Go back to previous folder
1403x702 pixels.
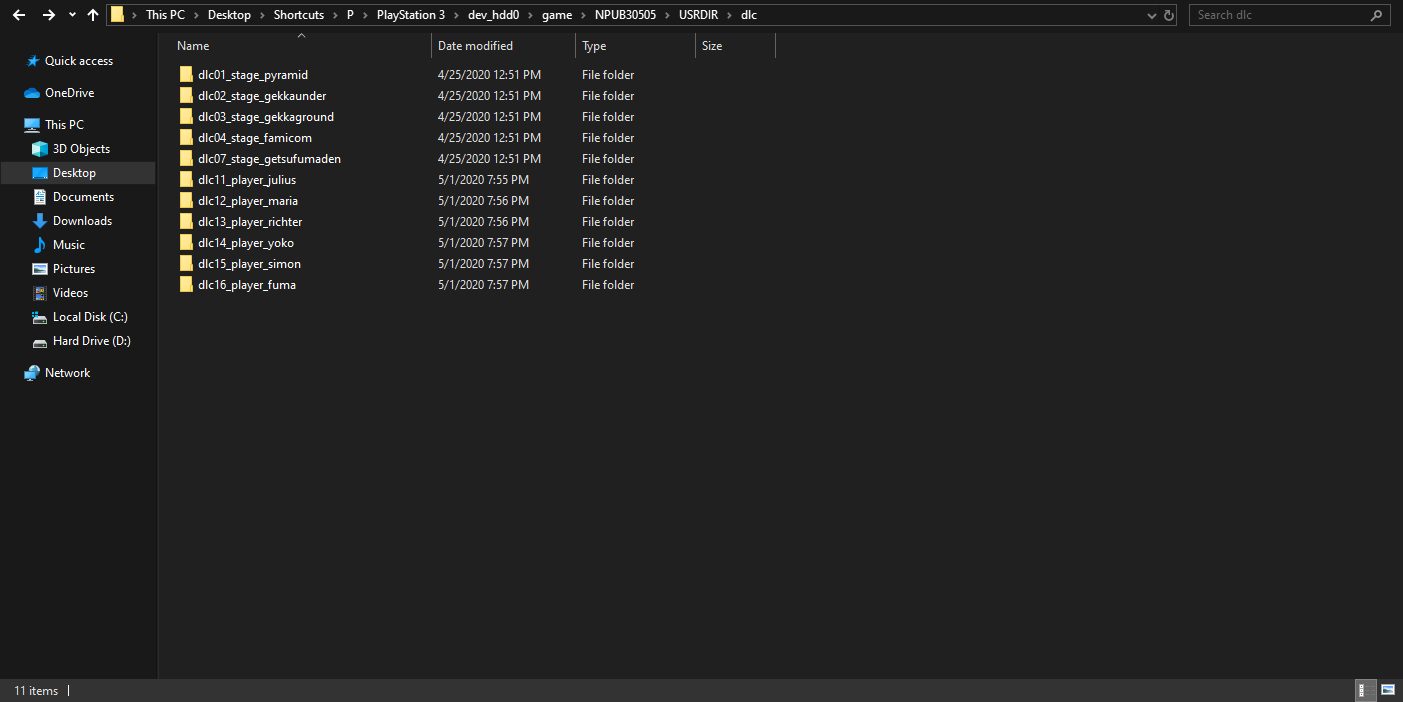(x=19, y=15)
